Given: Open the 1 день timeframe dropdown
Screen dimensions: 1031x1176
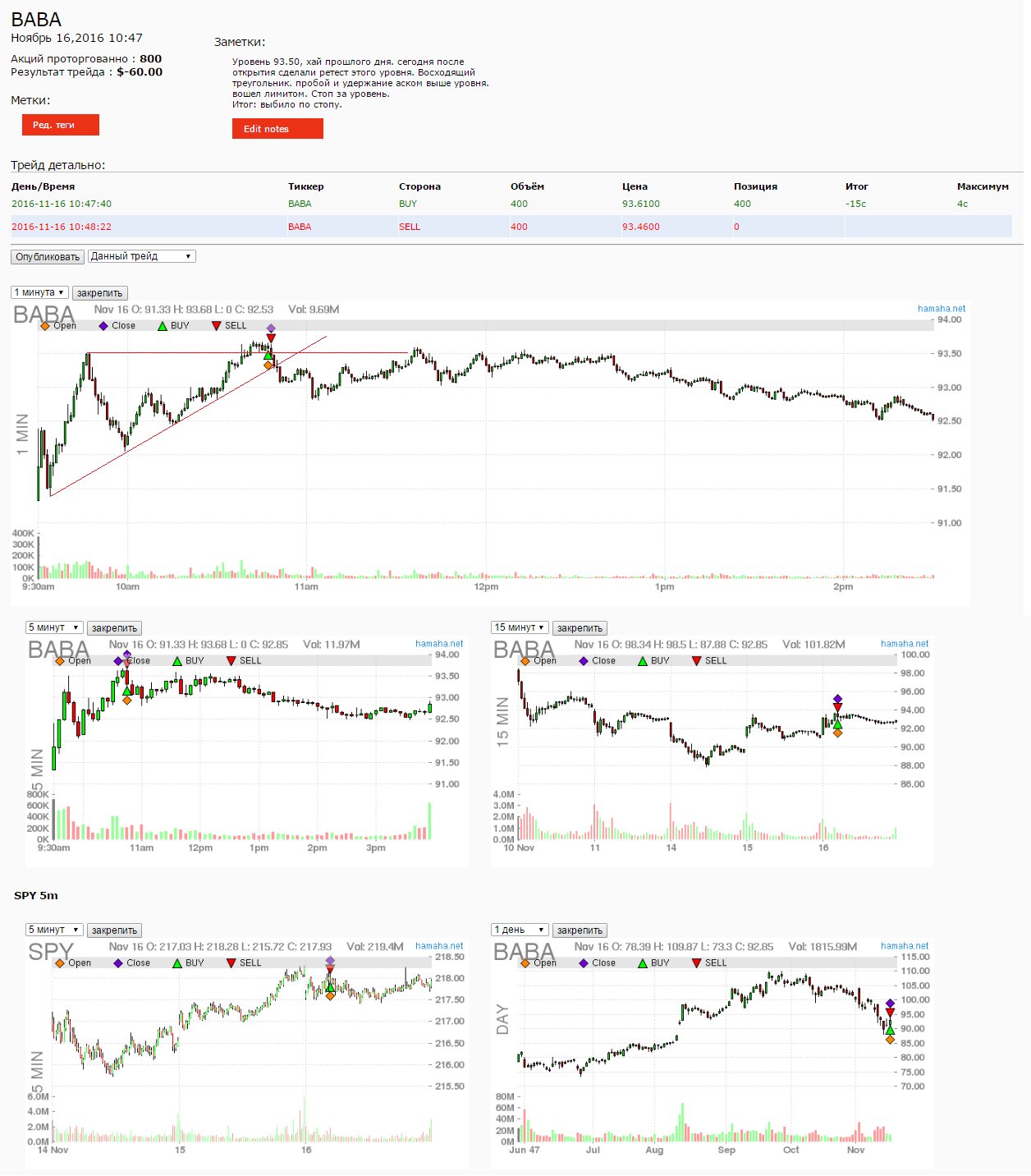Looking at the screenshot, I should click(520, 930).
